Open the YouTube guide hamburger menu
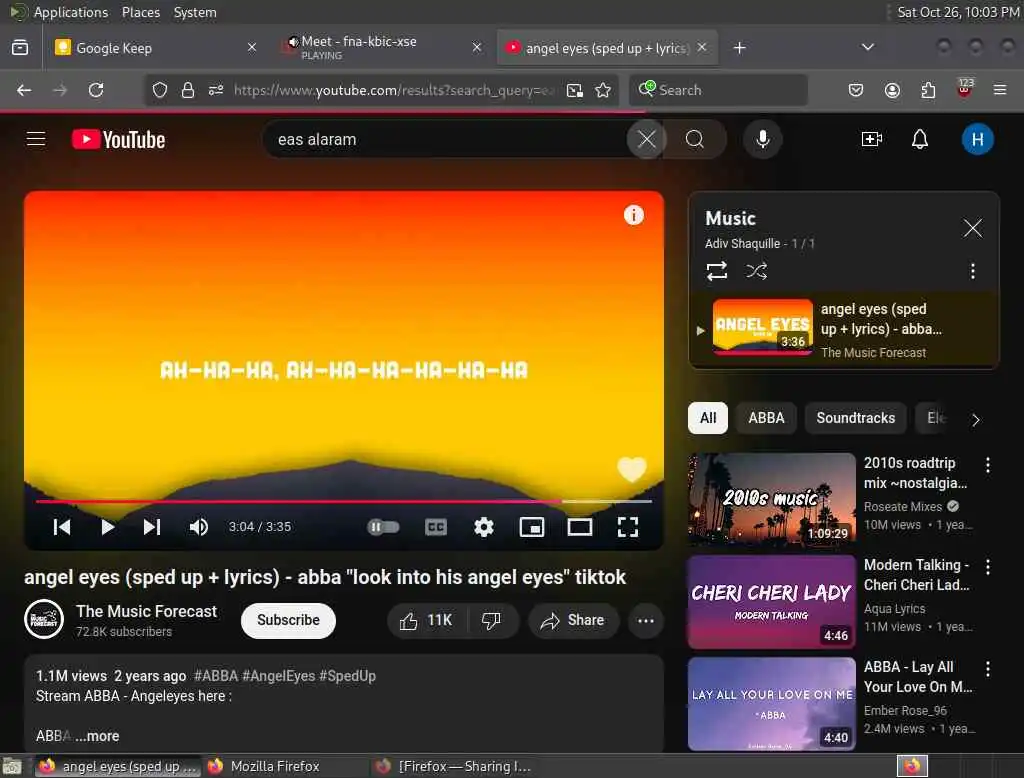Screen dimensions: 1024x778 click(36, 139)
